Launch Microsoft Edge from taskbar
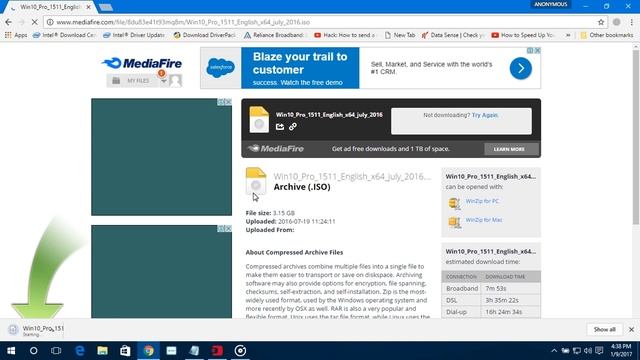Image resolution: width=640 pixels, height=360 pixels. (80, 351)
